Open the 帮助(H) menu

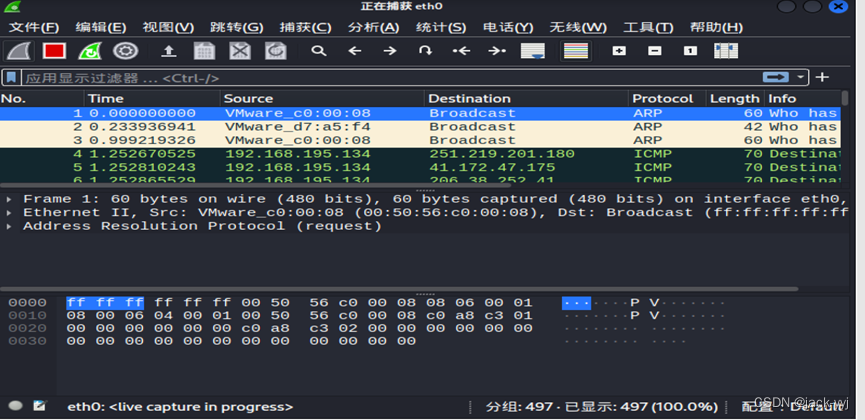716,28
